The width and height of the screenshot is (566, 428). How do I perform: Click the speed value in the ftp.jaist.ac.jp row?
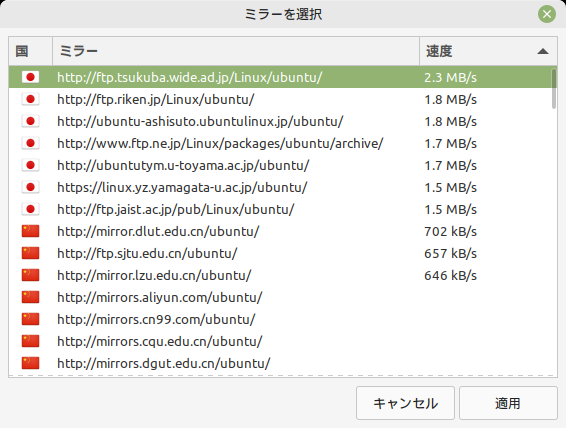450,209
